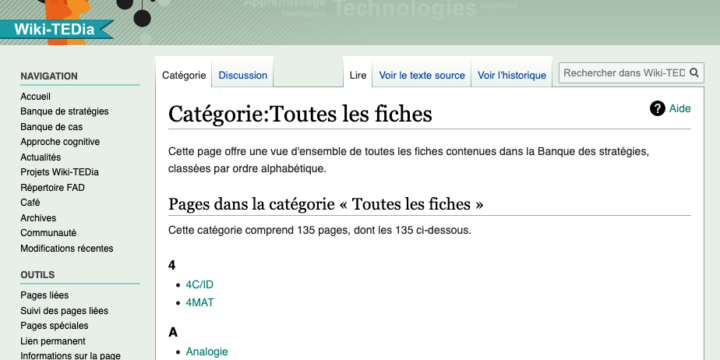Open the Actualités link
Image resolution: width=720 pixels, height=360 pixels.
click(x=40, y=157)
